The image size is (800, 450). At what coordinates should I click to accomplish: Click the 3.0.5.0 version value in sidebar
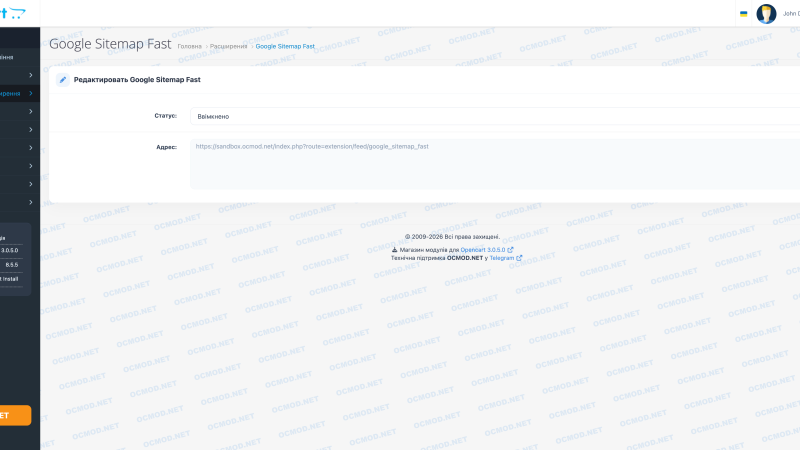click(x=10, y=251)
